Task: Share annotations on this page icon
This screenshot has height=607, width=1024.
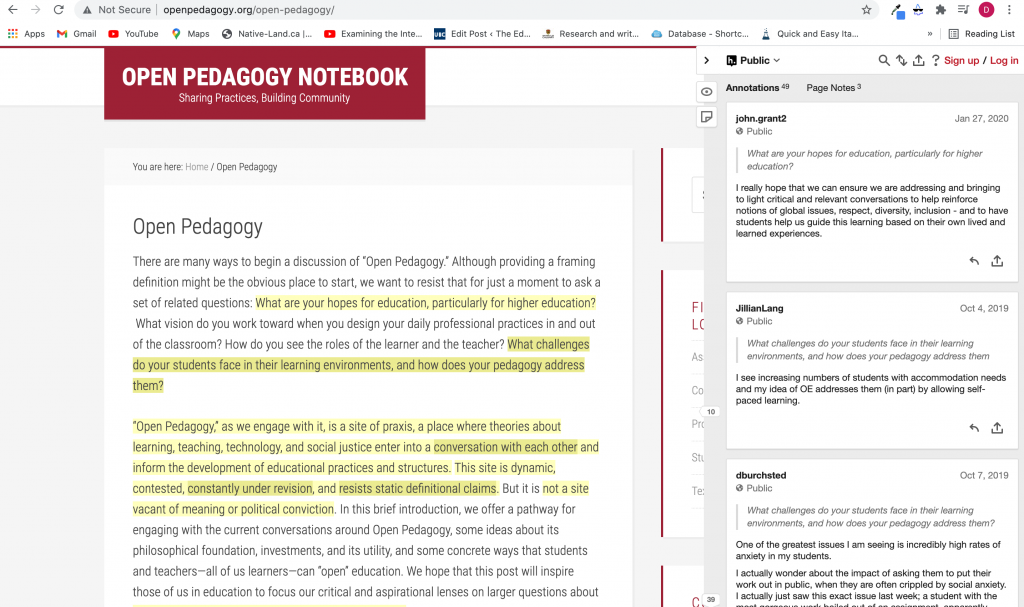Action: (x=918, y=60)
